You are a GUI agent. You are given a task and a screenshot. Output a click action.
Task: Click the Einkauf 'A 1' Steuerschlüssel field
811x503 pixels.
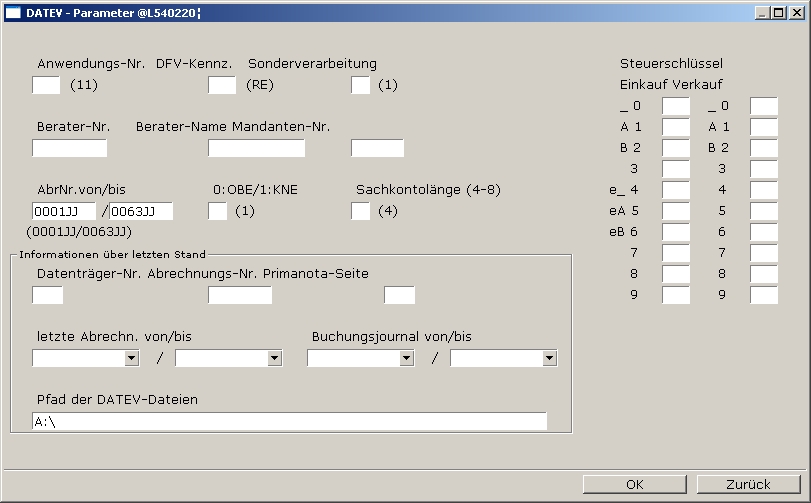pyautogui.click(x=676, y=127)
